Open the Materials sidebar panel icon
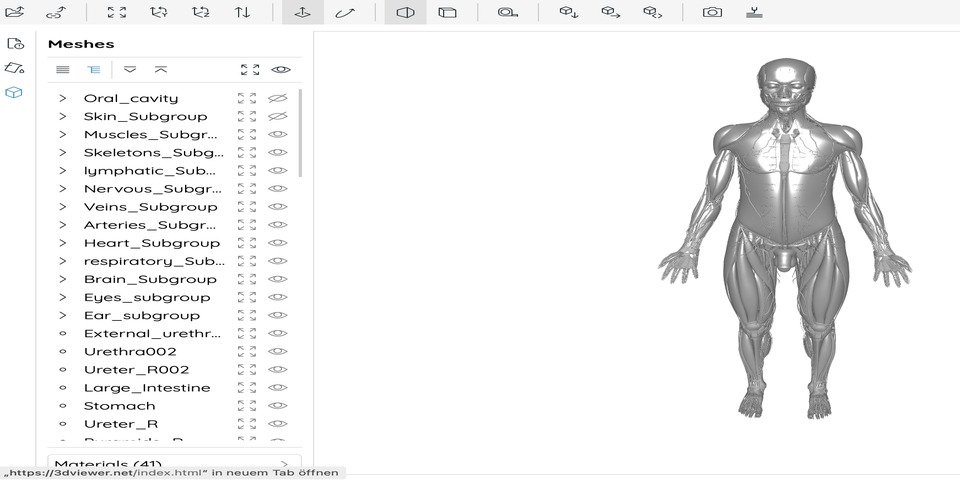Image resolution: width=960 pixels, height=480 pixels. pos(15,68)
